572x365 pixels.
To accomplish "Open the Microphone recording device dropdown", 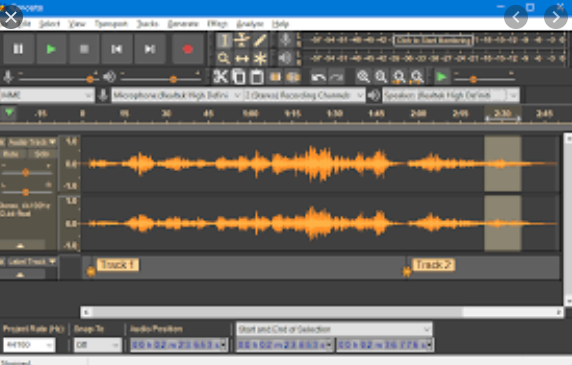I will [177, 96].
